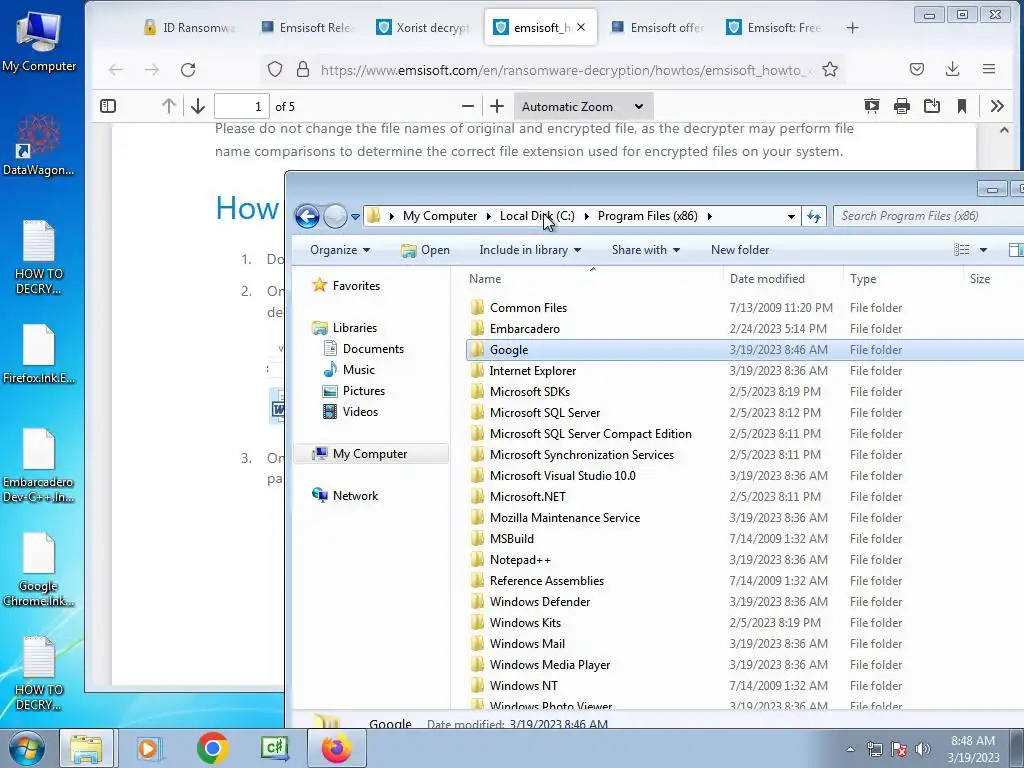Click the PDF current view bookmark icon
The image size is (1024, 768).
[x=962, y=106]
